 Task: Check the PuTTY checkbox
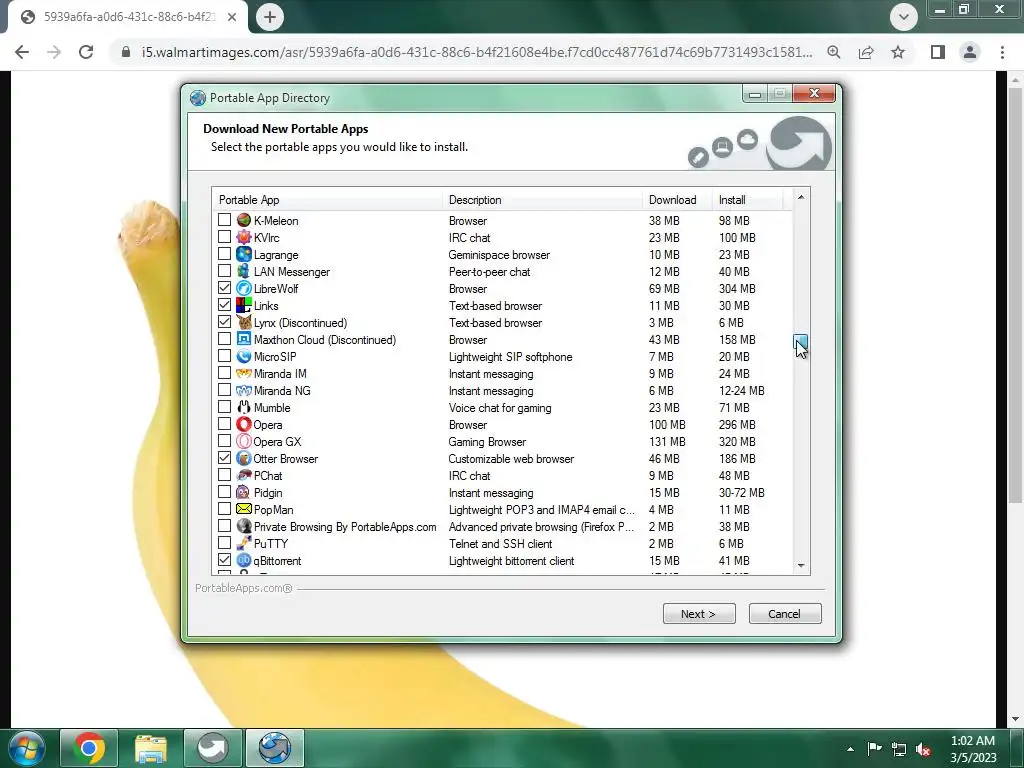pyautogui.click(x=224, y=543)
